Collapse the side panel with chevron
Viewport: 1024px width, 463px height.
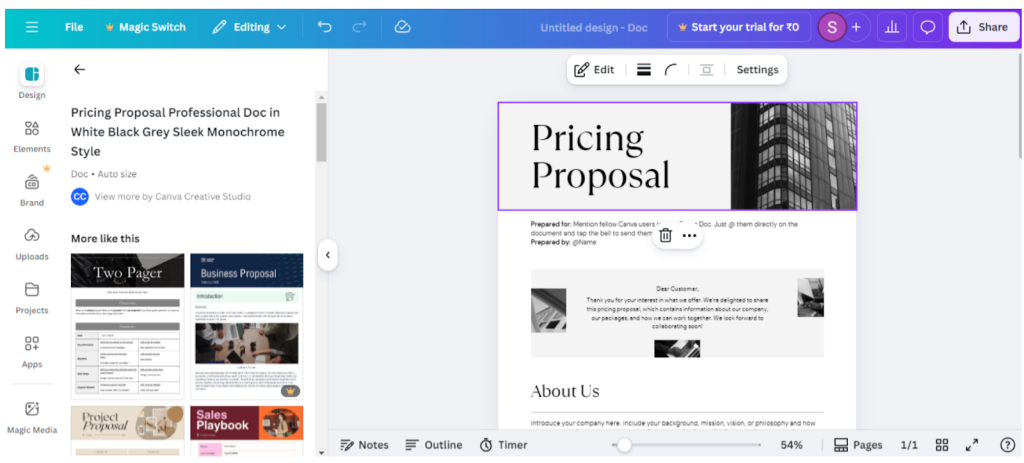click(x=328, y=255)
